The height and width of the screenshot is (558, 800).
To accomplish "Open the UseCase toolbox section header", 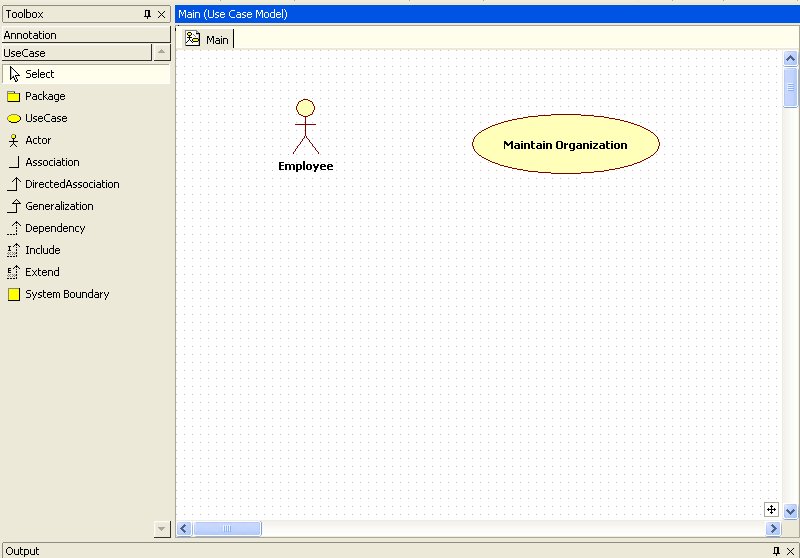I will [x=77, y=53].
